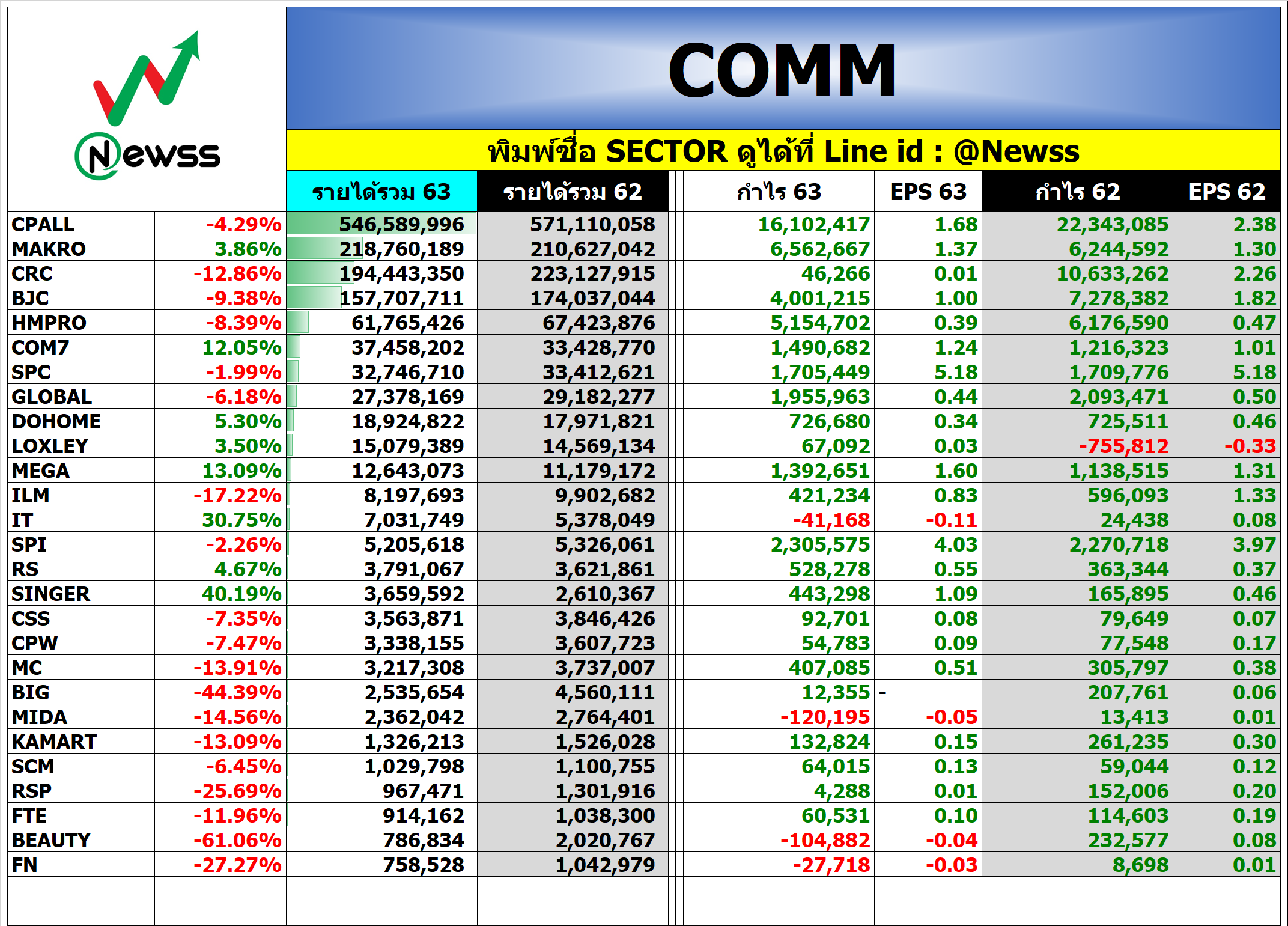The image size is (1288, 926).
Task: Click the 22,343,085 profit 62 cell
Action: pos(1077,224)
